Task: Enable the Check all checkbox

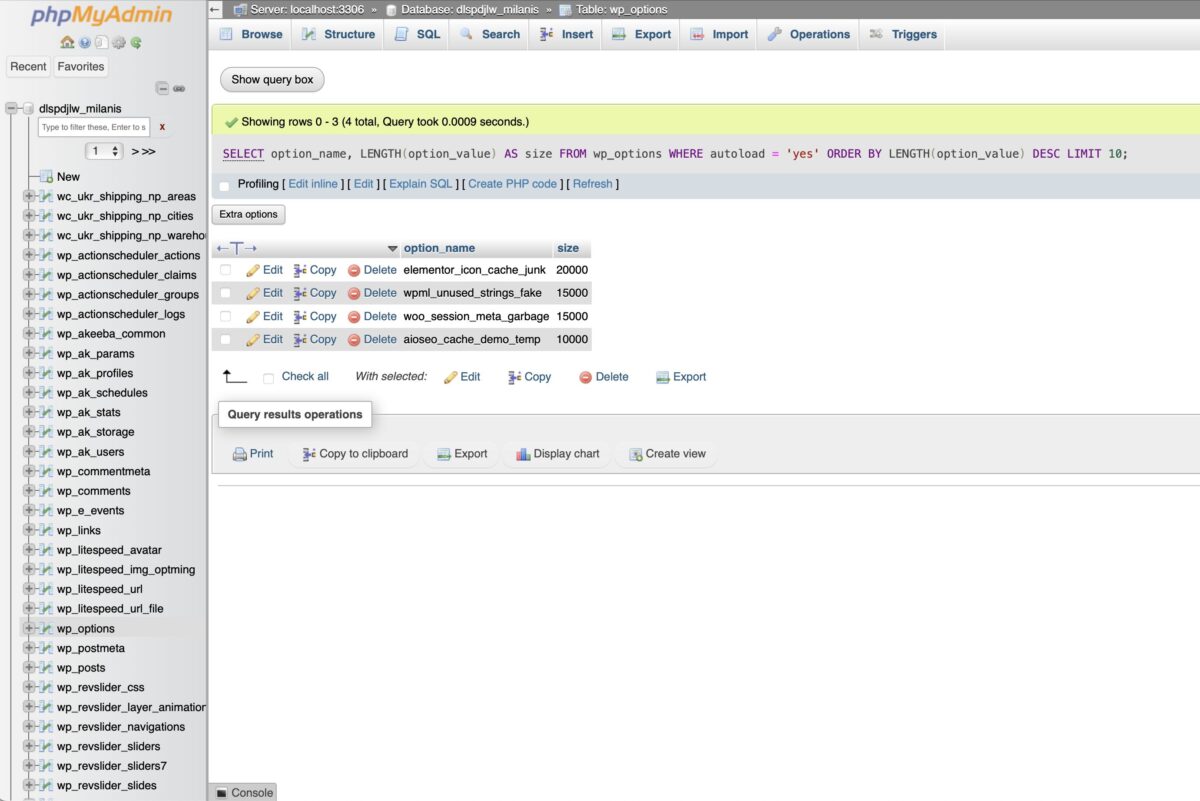Action: click(268, 378)
